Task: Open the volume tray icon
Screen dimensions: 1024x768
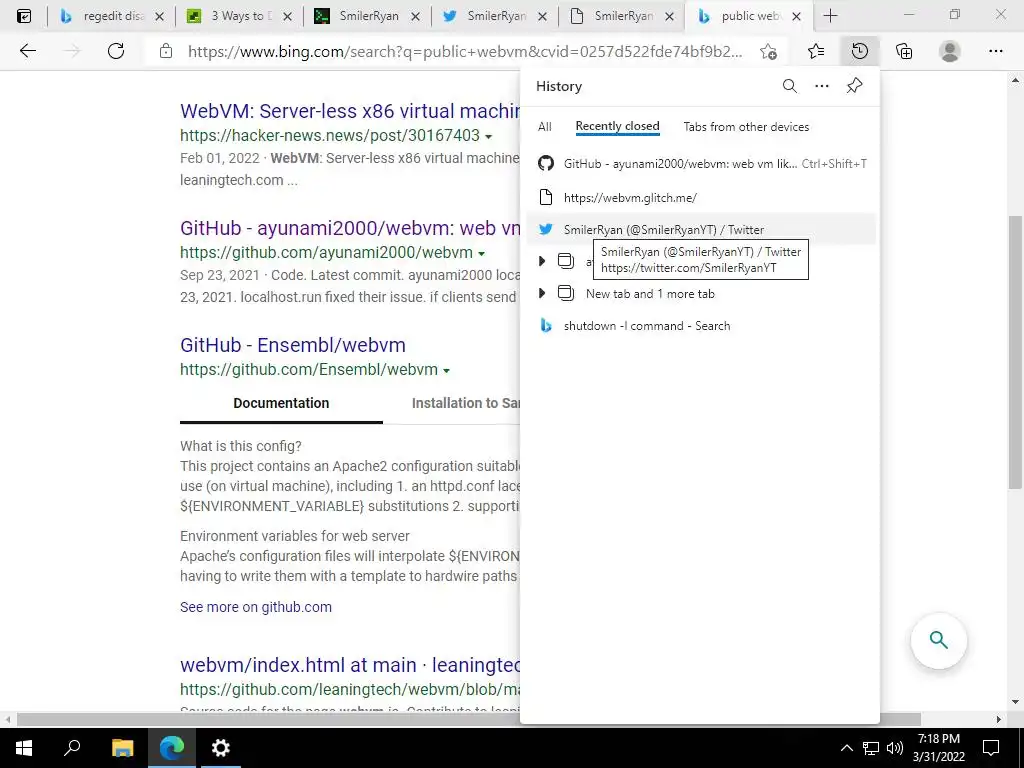Action: pyautogui.click(x=895, y=748)
